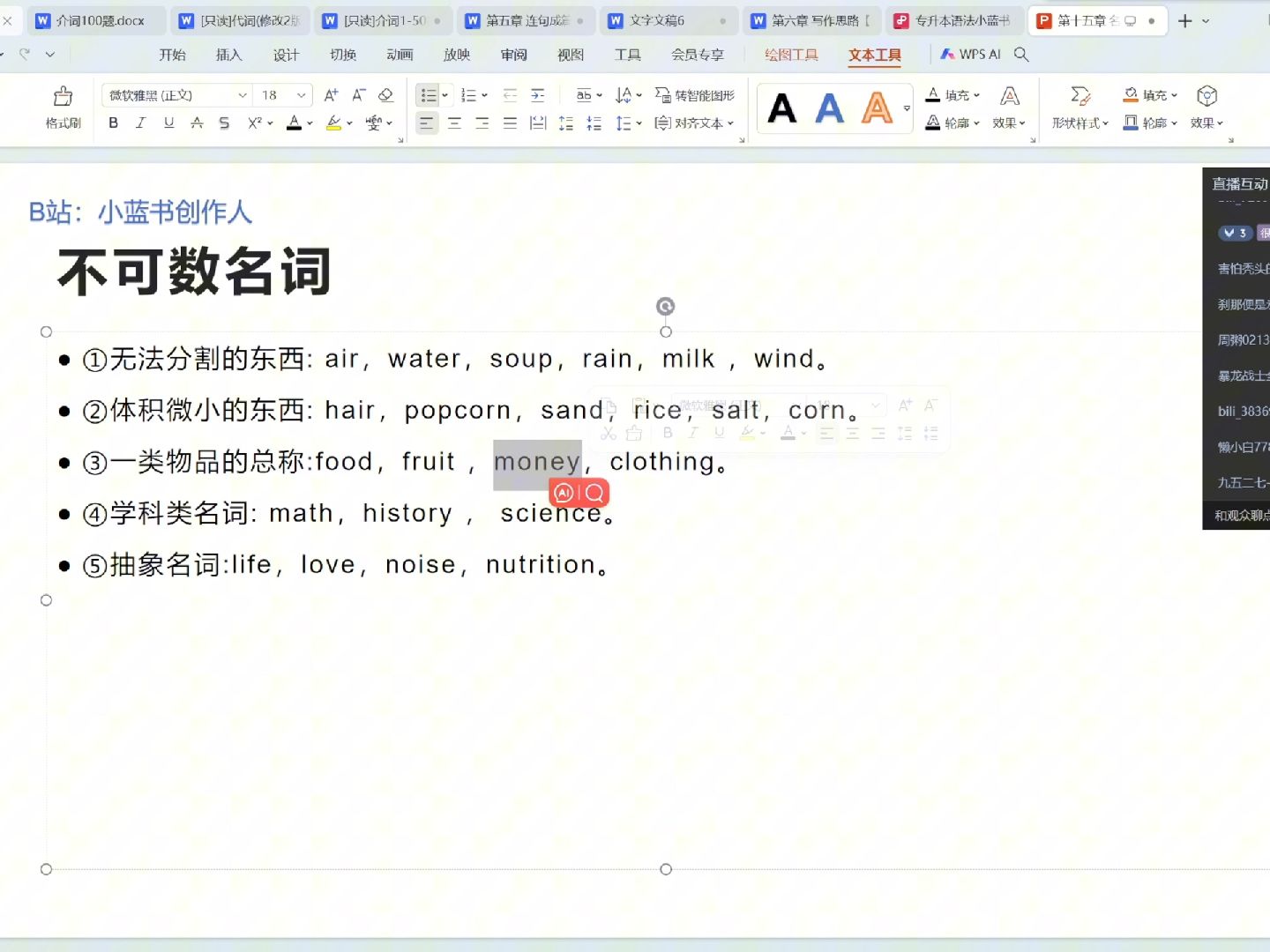Open the 开始 (Home) tab
The height and width of the screenshot is (952, 1270).
[172, 55]
